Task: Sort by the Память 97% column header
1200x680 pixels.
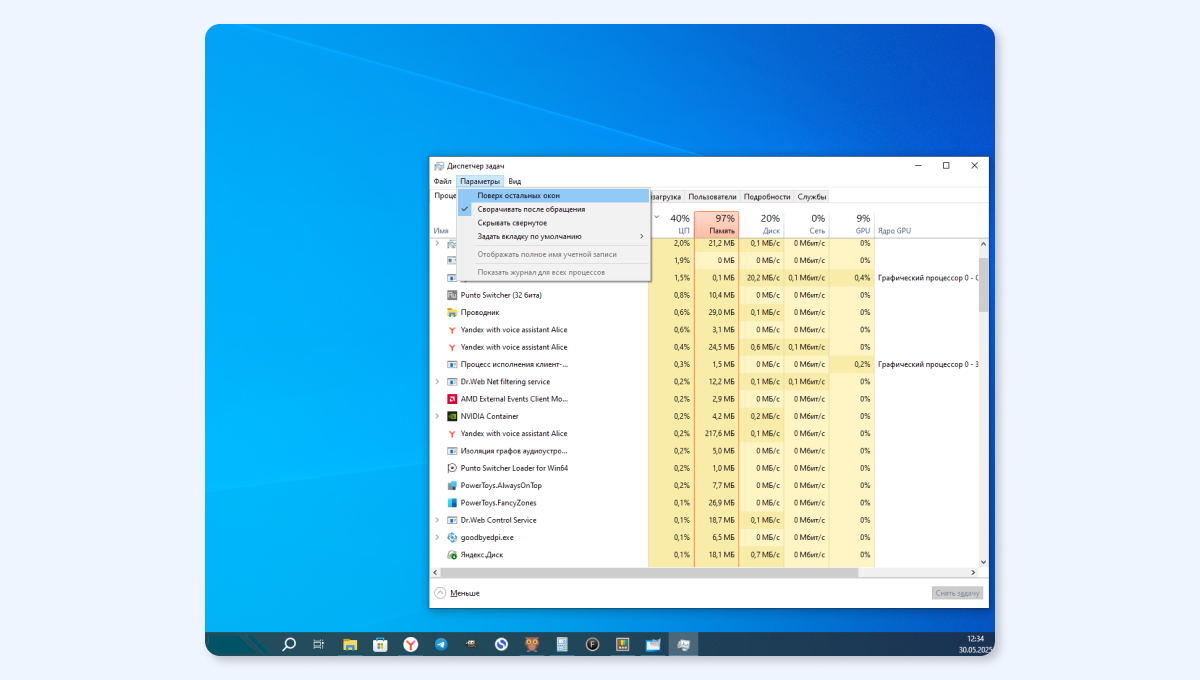Action: pyautogui.click(x=716, y=224)
